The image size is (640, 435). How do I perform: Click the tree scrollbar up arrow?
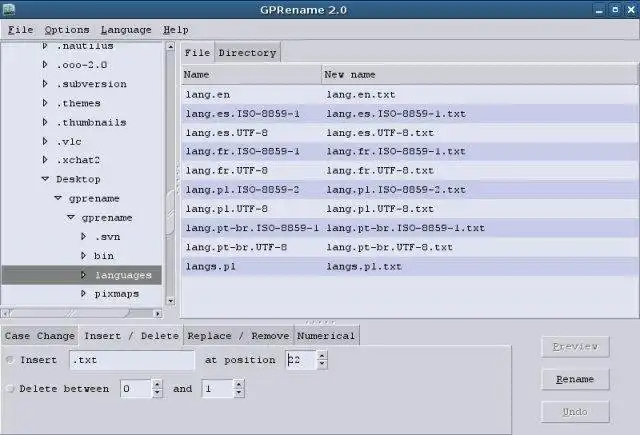pos(171,47)
